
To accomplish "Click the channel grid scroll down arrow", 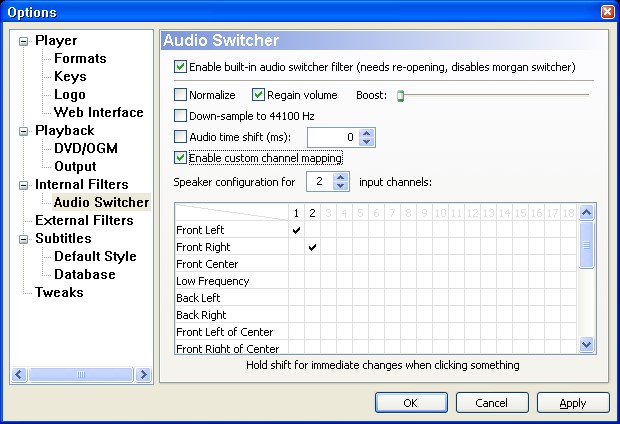I will pos(586,344).
